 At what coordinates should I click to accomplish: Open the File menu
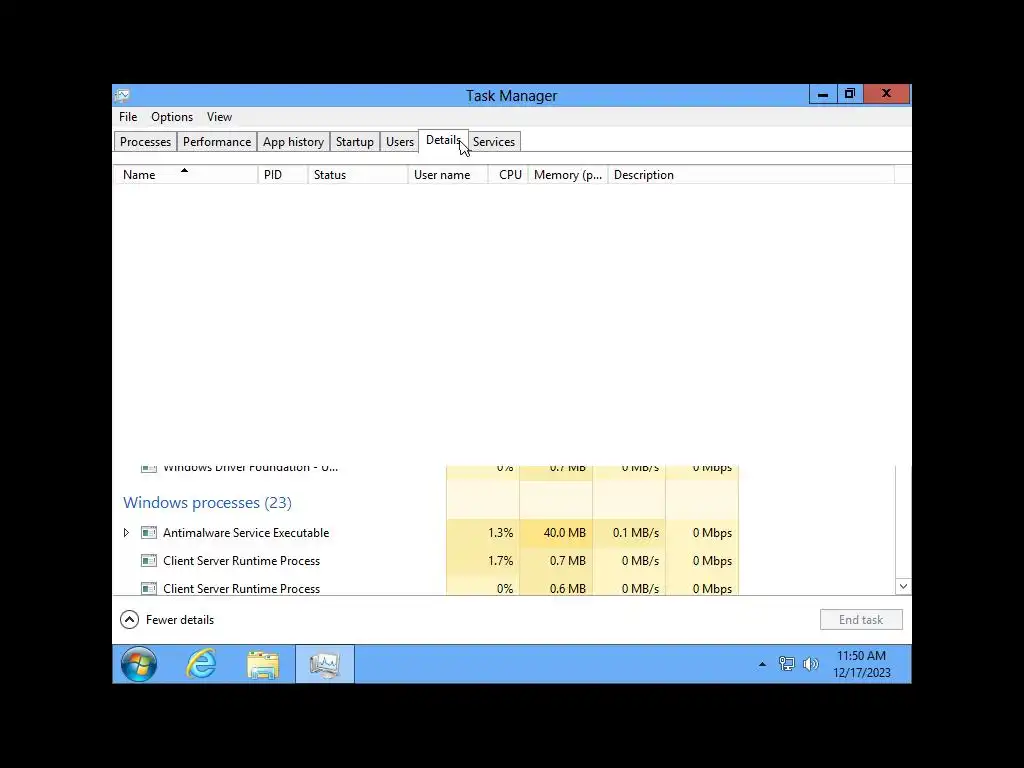(x=128, y=117)
